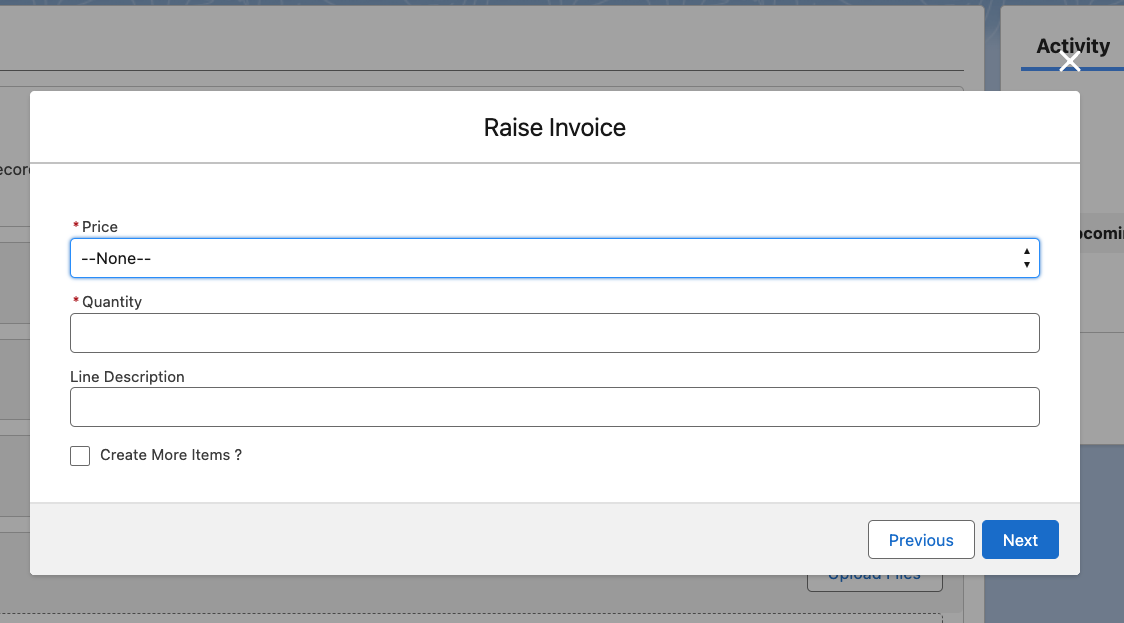The height and width of the screenshot is (623, 1124).
Task: Click into the Line Description field
Action: click(554, 408)
